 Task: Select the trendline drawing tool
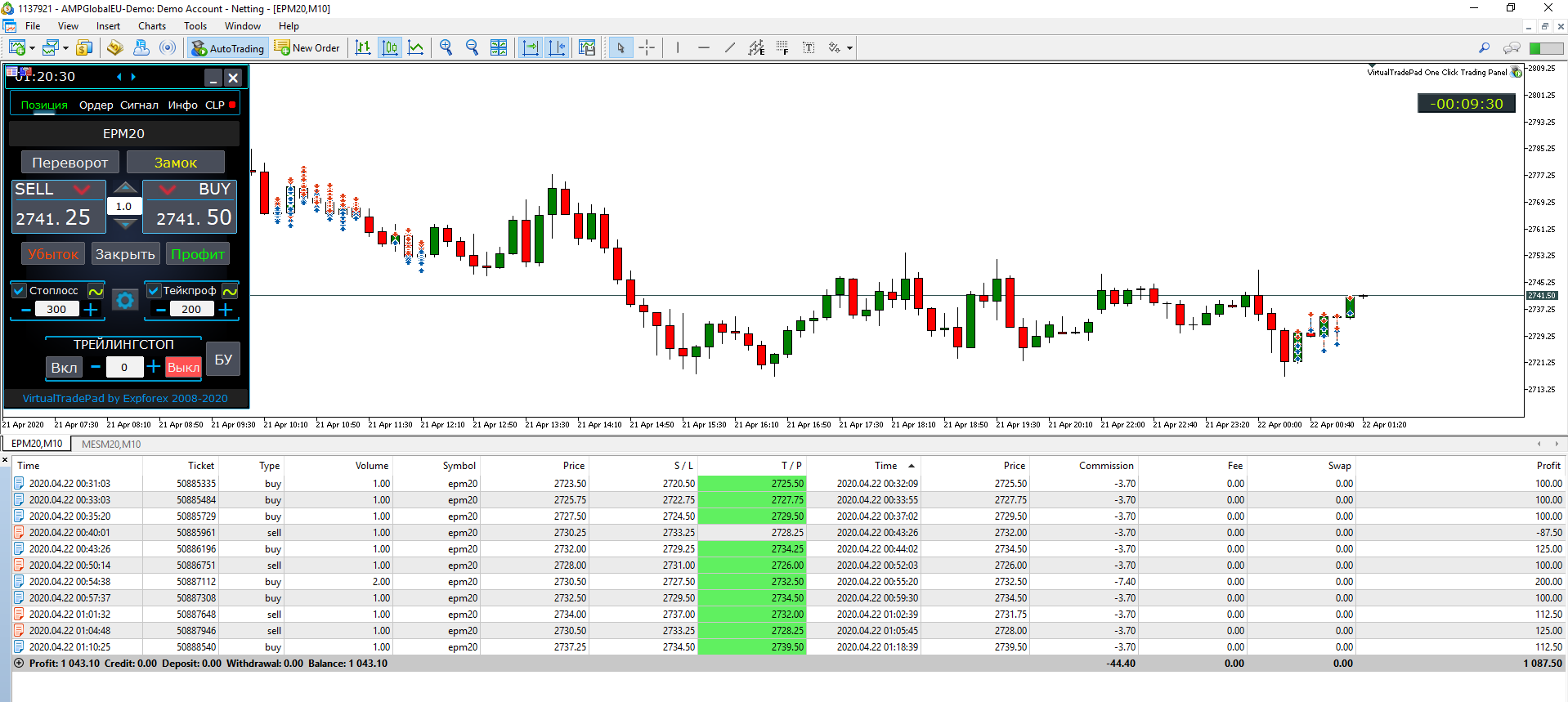[730, 48]
